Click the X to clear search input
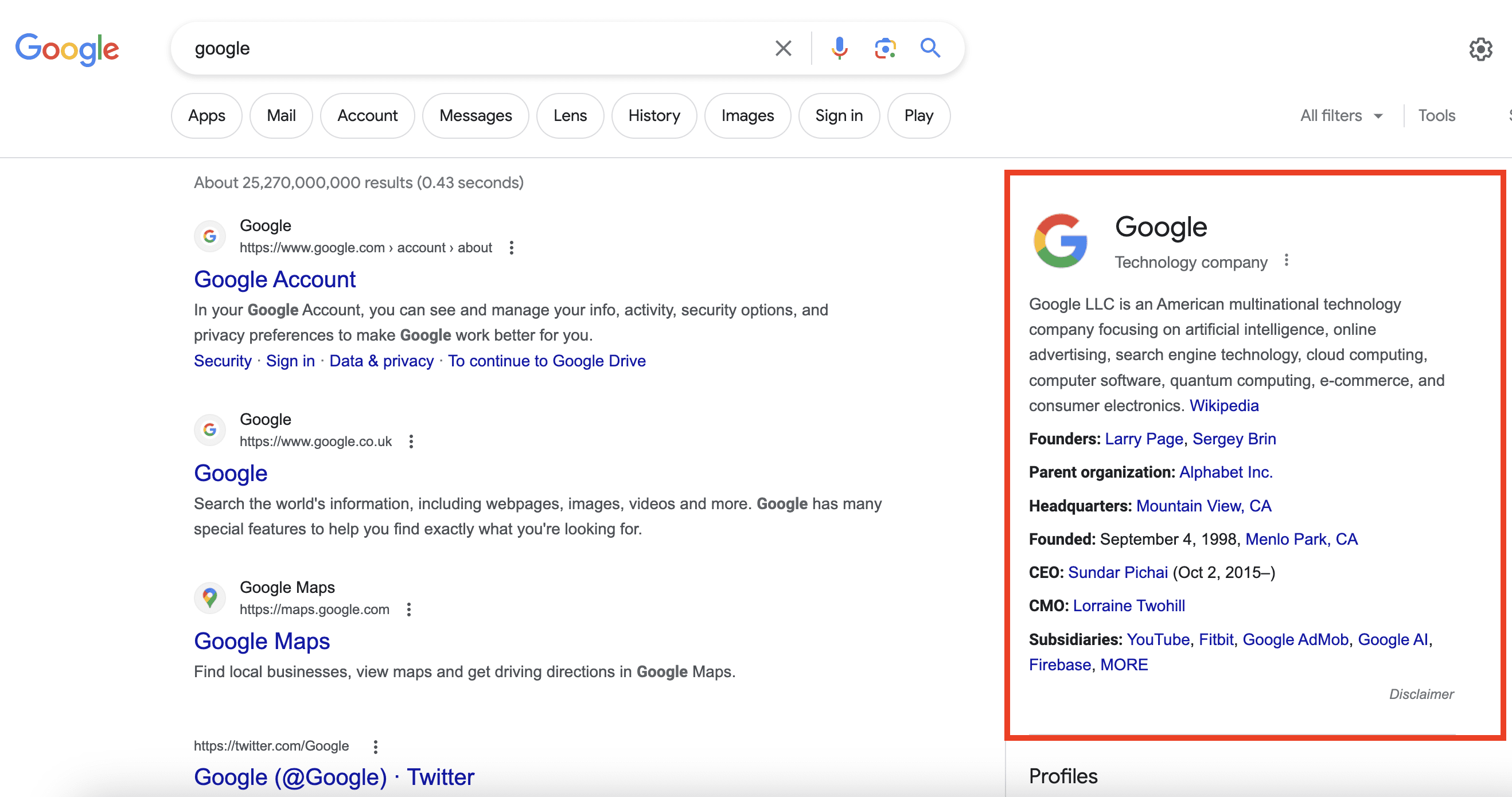 [784, 48]
